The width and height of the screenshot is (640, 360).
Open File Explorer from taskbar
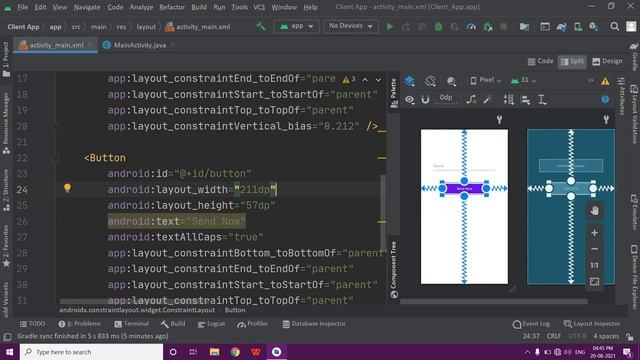coord(214,352)
